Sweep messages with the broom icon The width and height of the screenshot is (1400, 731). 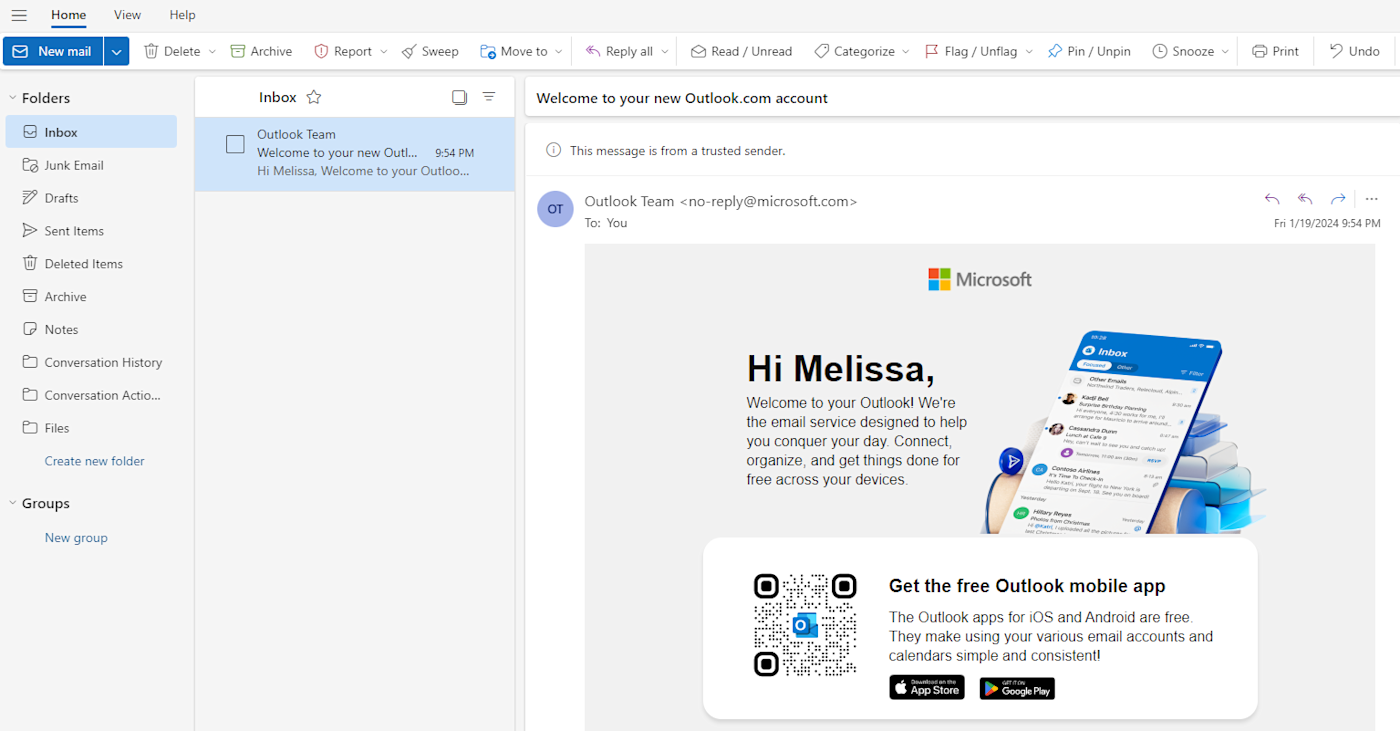click(430, 51)
